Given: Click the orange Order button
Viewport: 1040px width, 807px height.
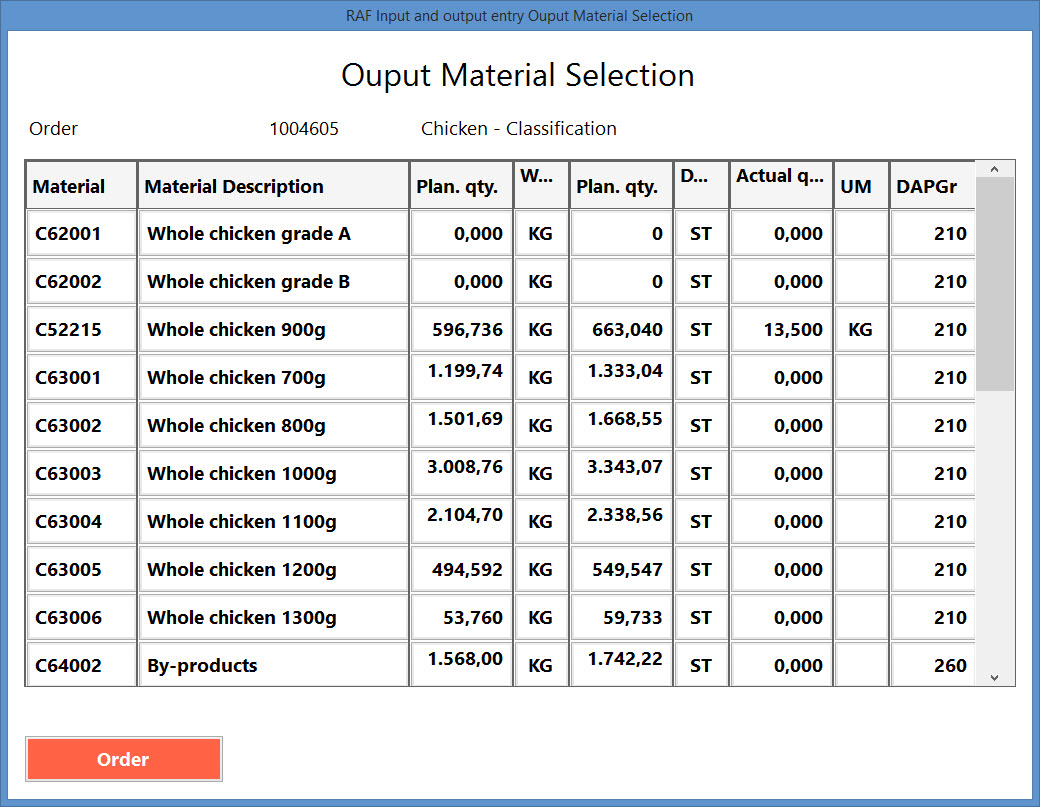Looking at the screenshot, I should (123, 759).
